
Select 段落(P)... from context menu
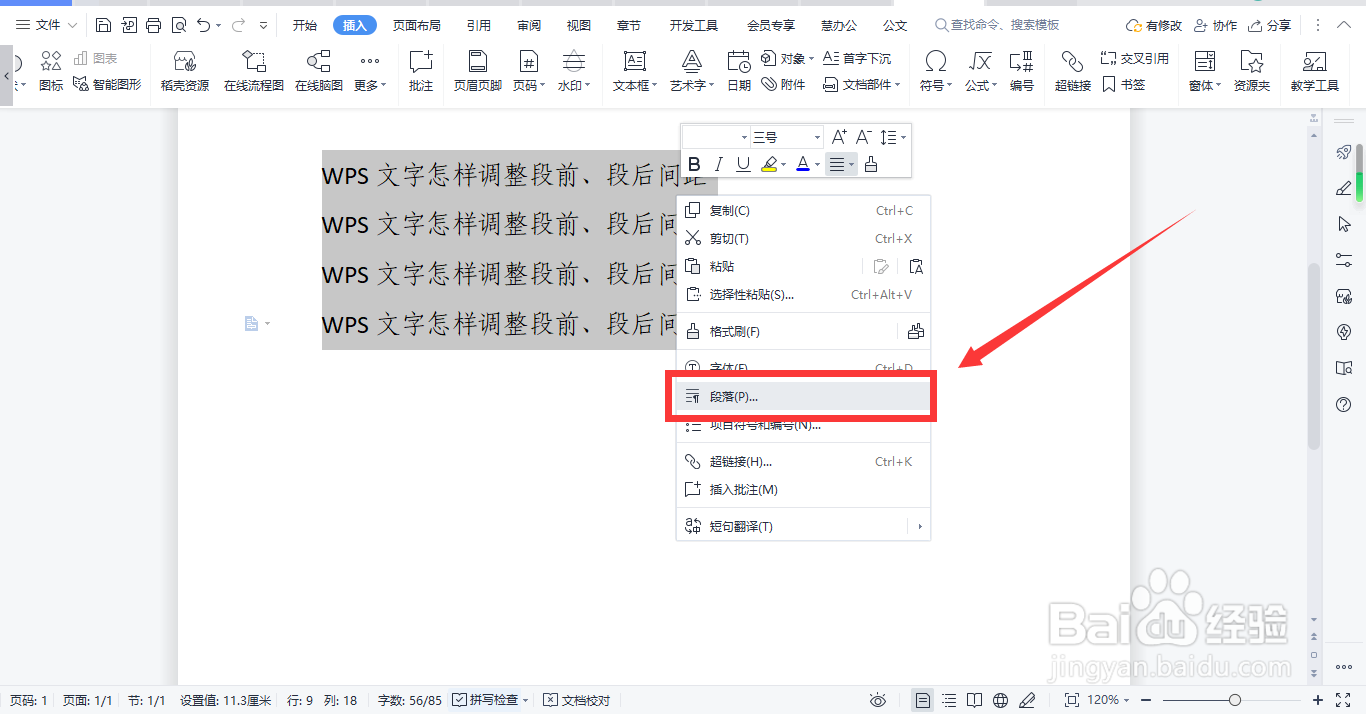pyautogui.click(x=804, y=397)
